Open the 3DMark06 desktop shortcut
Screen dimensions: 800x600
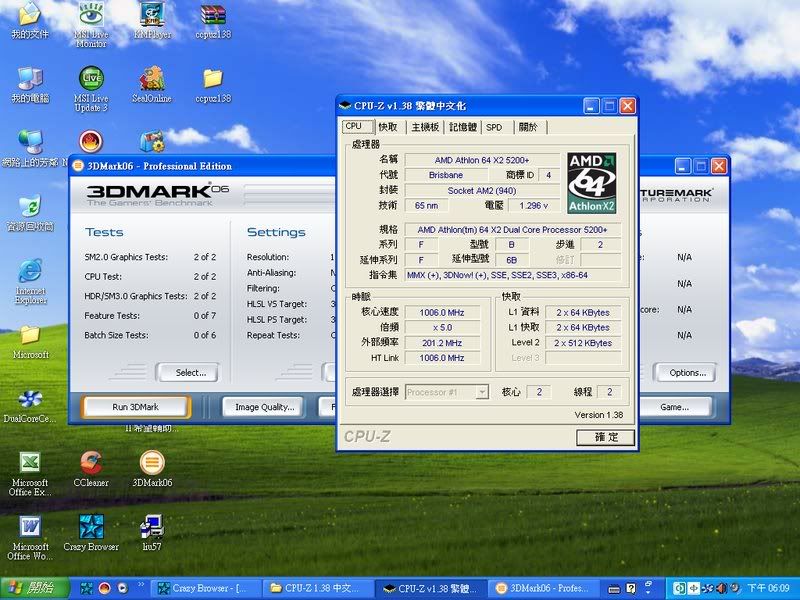click(152, 462)
